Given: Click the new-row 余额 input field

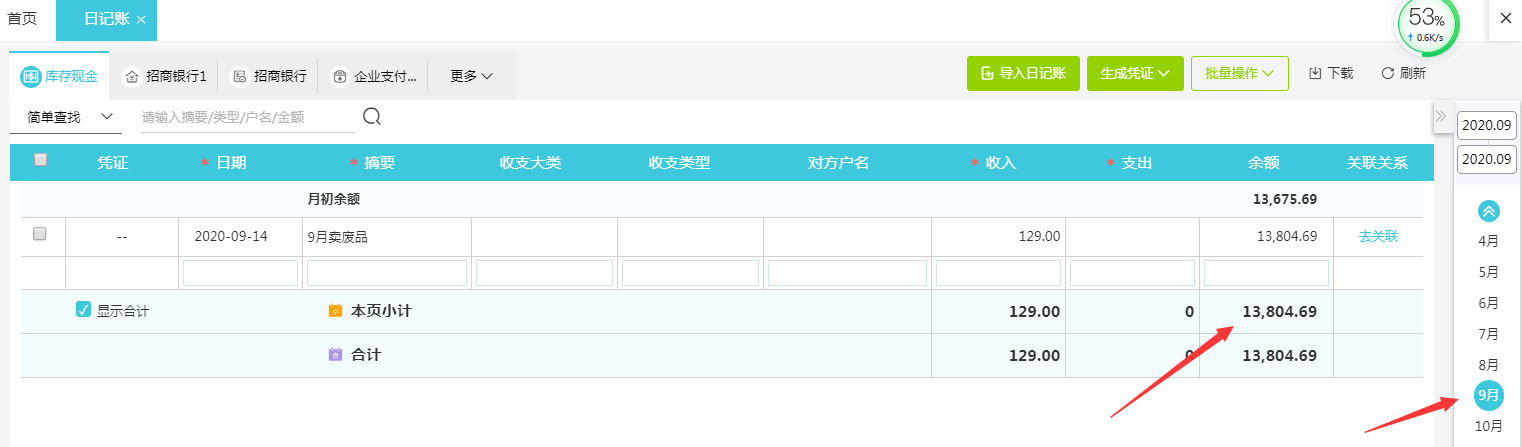Looking at the screenshot, I should pyautogui.click(x=1266, y=273).
